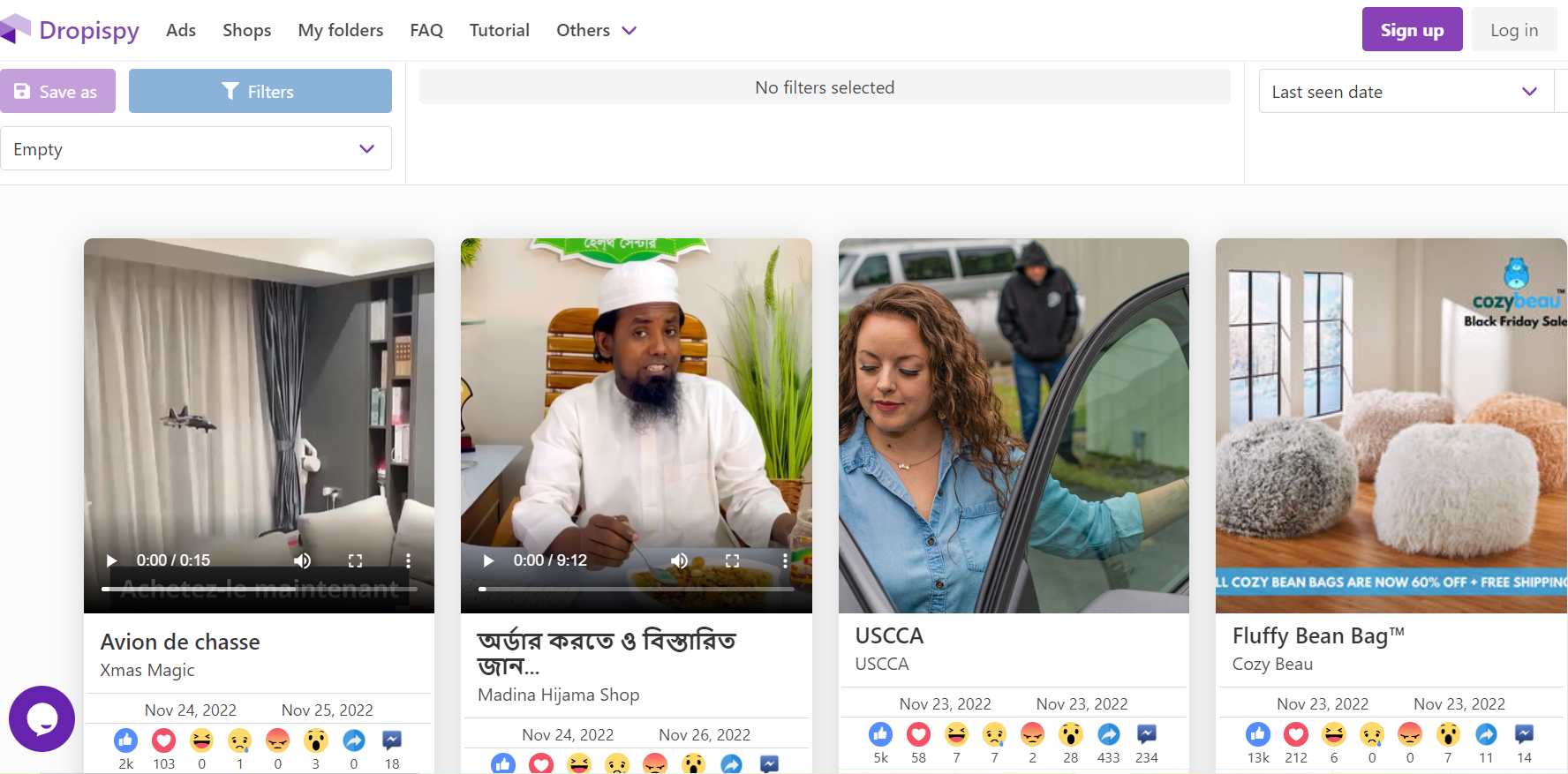
Task: Open the Filters panel button
Action: point(260,91)
